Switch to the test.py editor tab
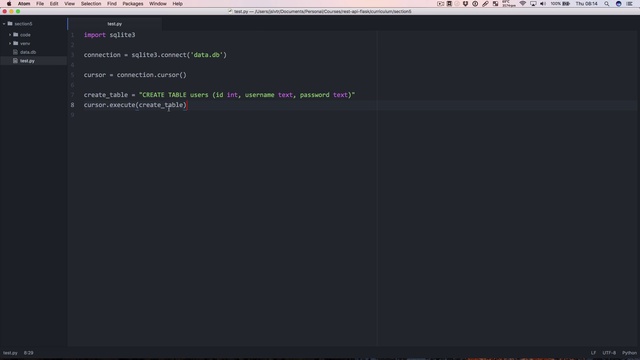Viewport: 640px width, 360px height. click(x=115, y=24)
